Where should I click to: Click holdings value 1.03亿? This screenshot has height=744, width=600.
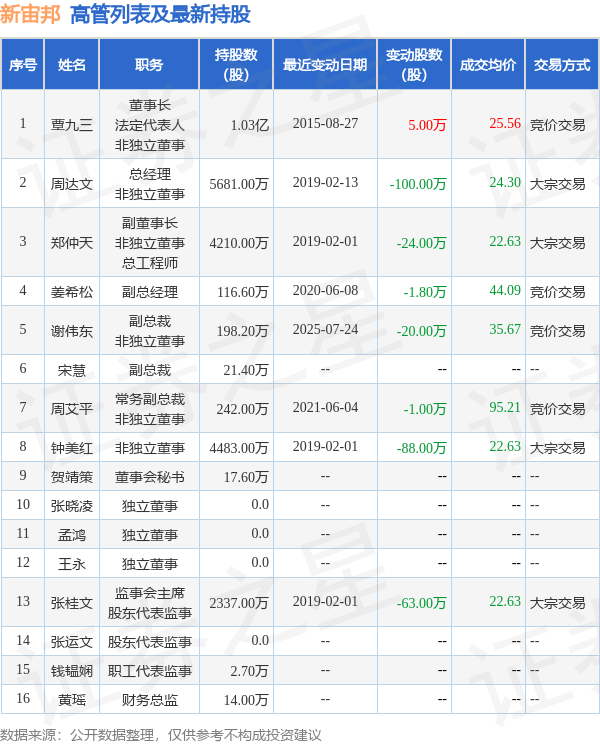click(x=249, y=125)
